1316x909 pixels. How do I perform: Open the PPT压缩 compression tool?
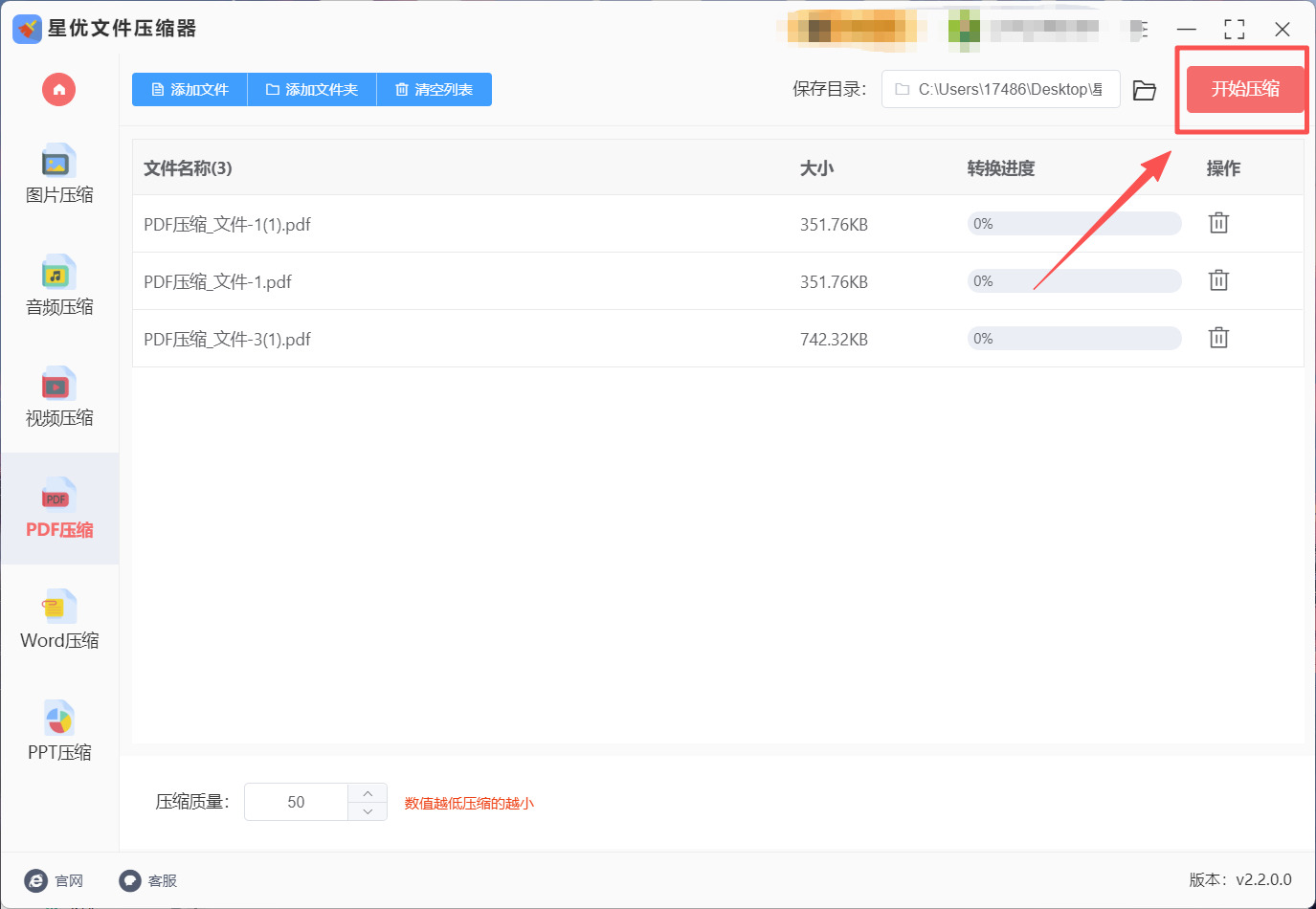59,733
